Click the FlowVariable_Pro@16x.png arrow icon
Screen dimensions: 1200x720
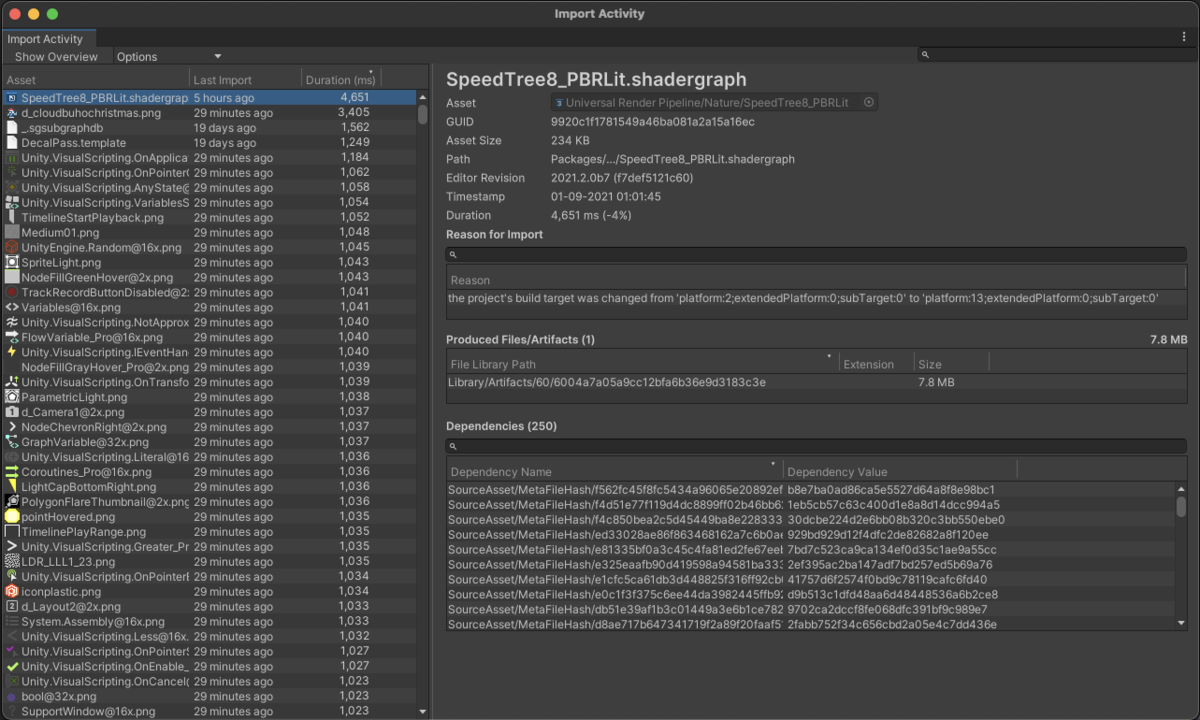[12, 337]
